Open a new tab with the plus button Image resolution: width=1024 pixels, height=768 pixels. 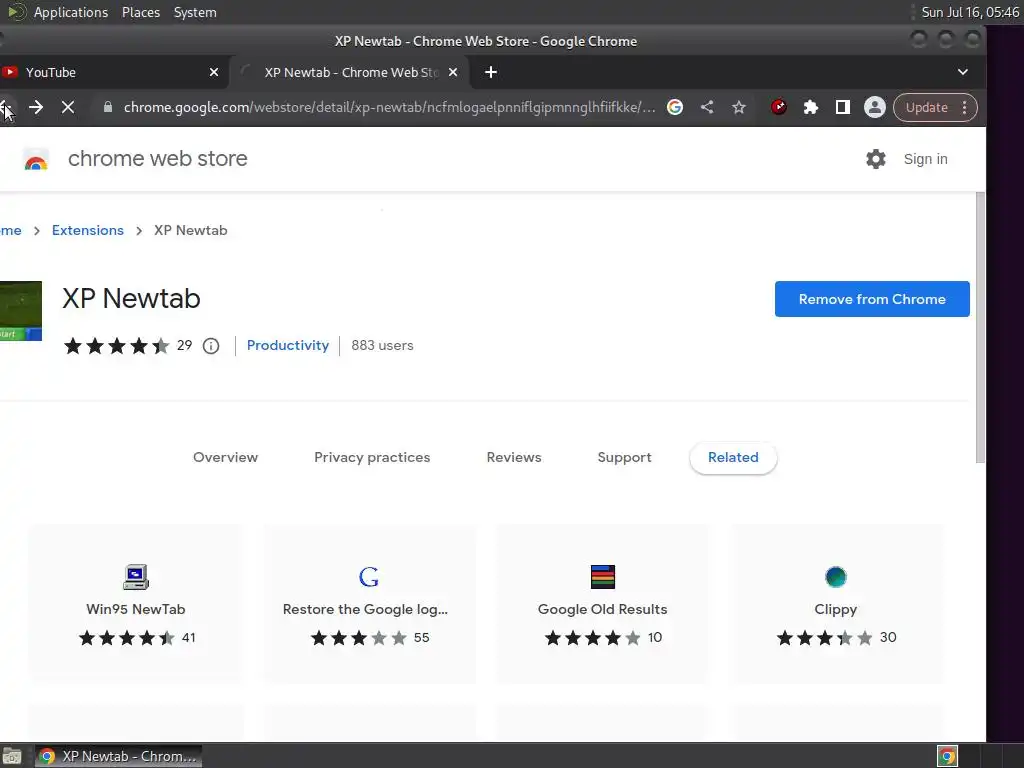pos(491,72)
